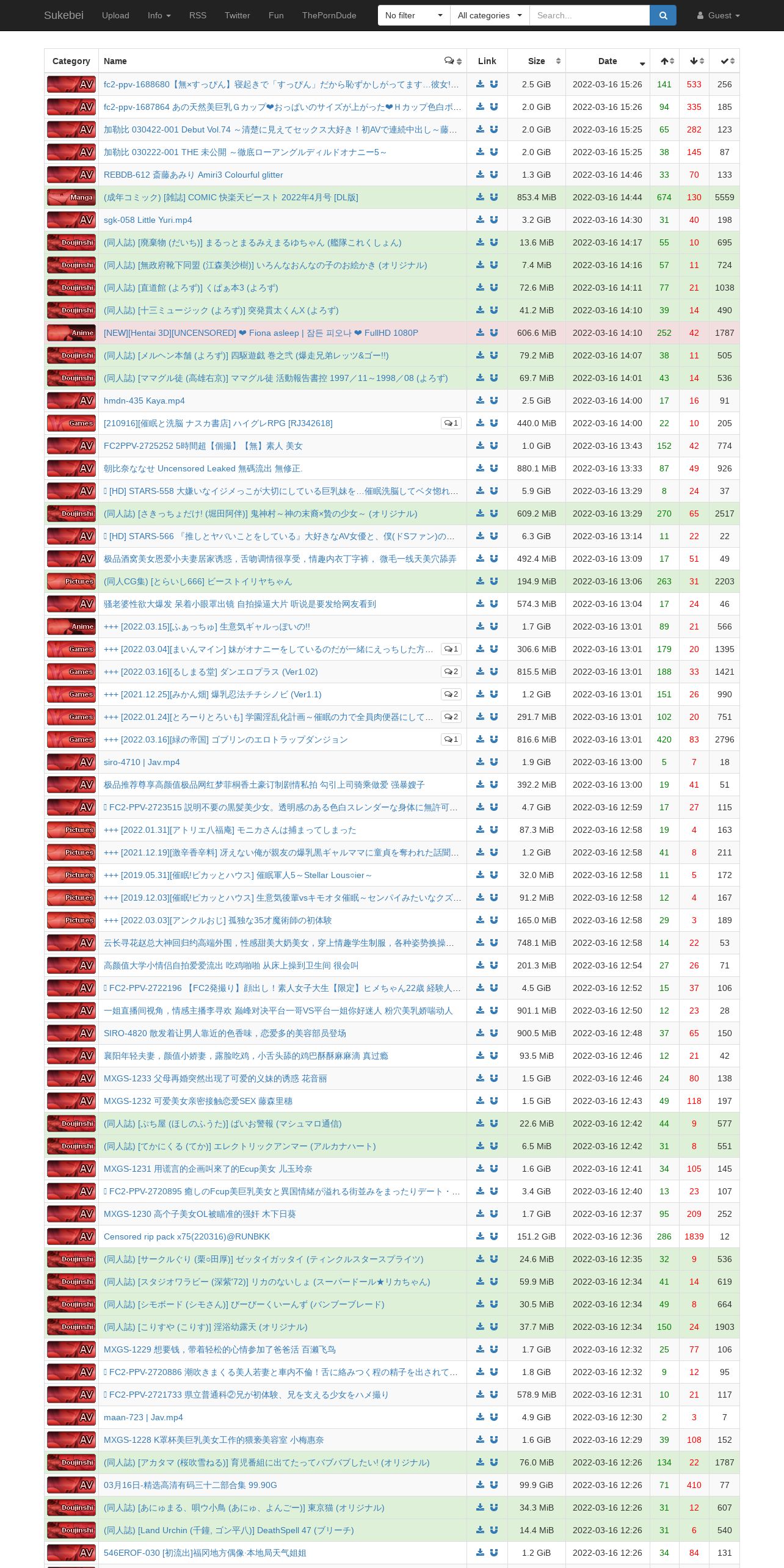Click the Manga category icon on the 853.4 MiB row
784x1568 pixels.
(x=71, y=197)
